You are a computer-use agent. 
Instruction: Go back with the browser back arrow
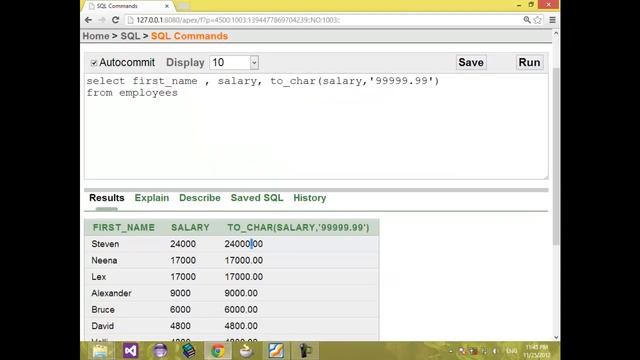tap(89, 20)
